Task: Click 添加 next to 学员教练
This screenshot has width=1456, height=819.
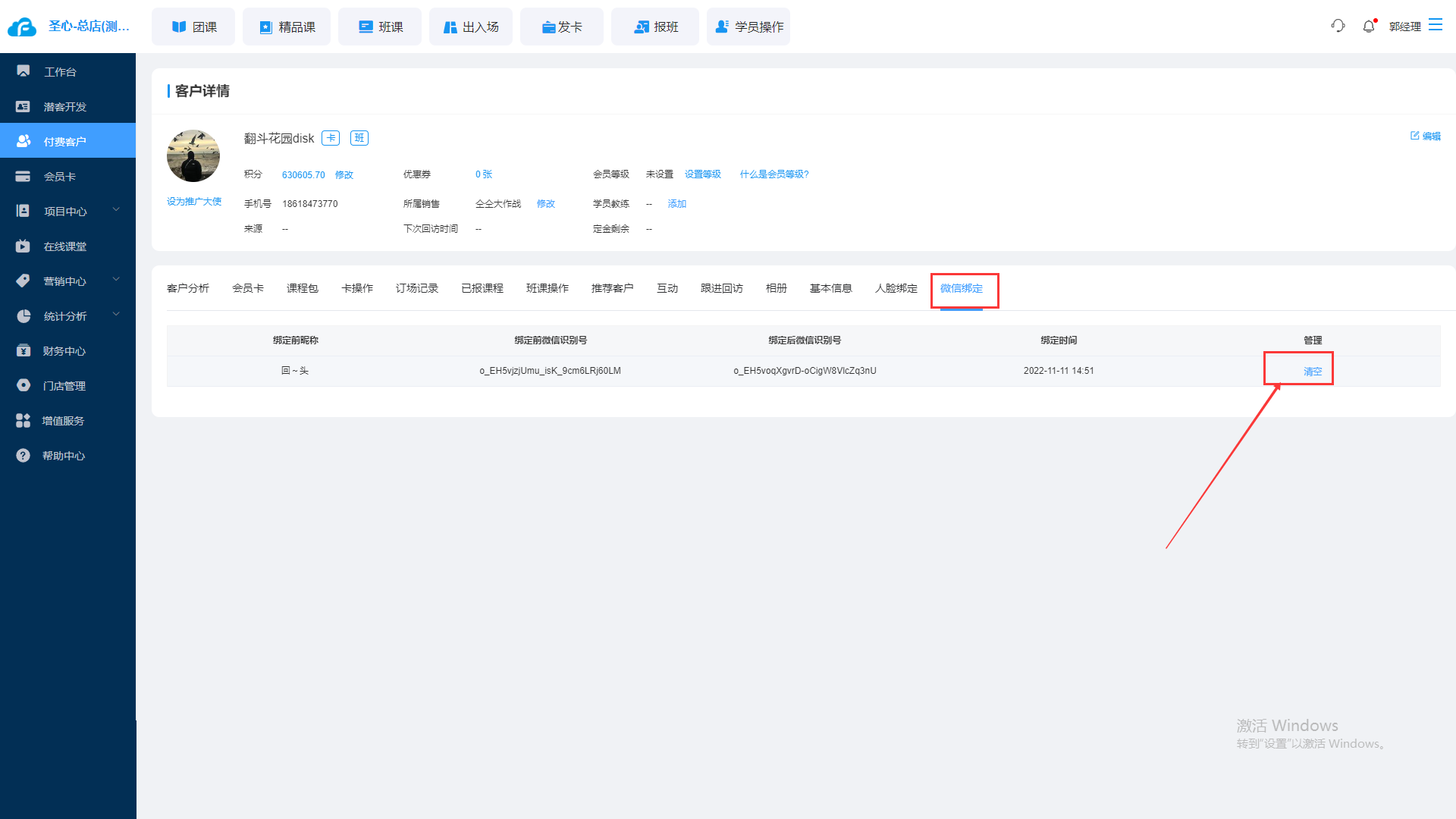Action: [x=677, y=204]
